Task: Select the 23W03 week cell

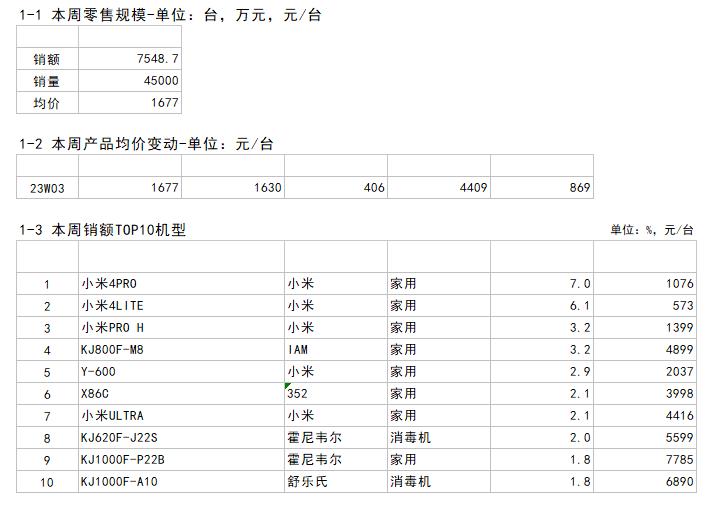Action: tap(47, 188)
